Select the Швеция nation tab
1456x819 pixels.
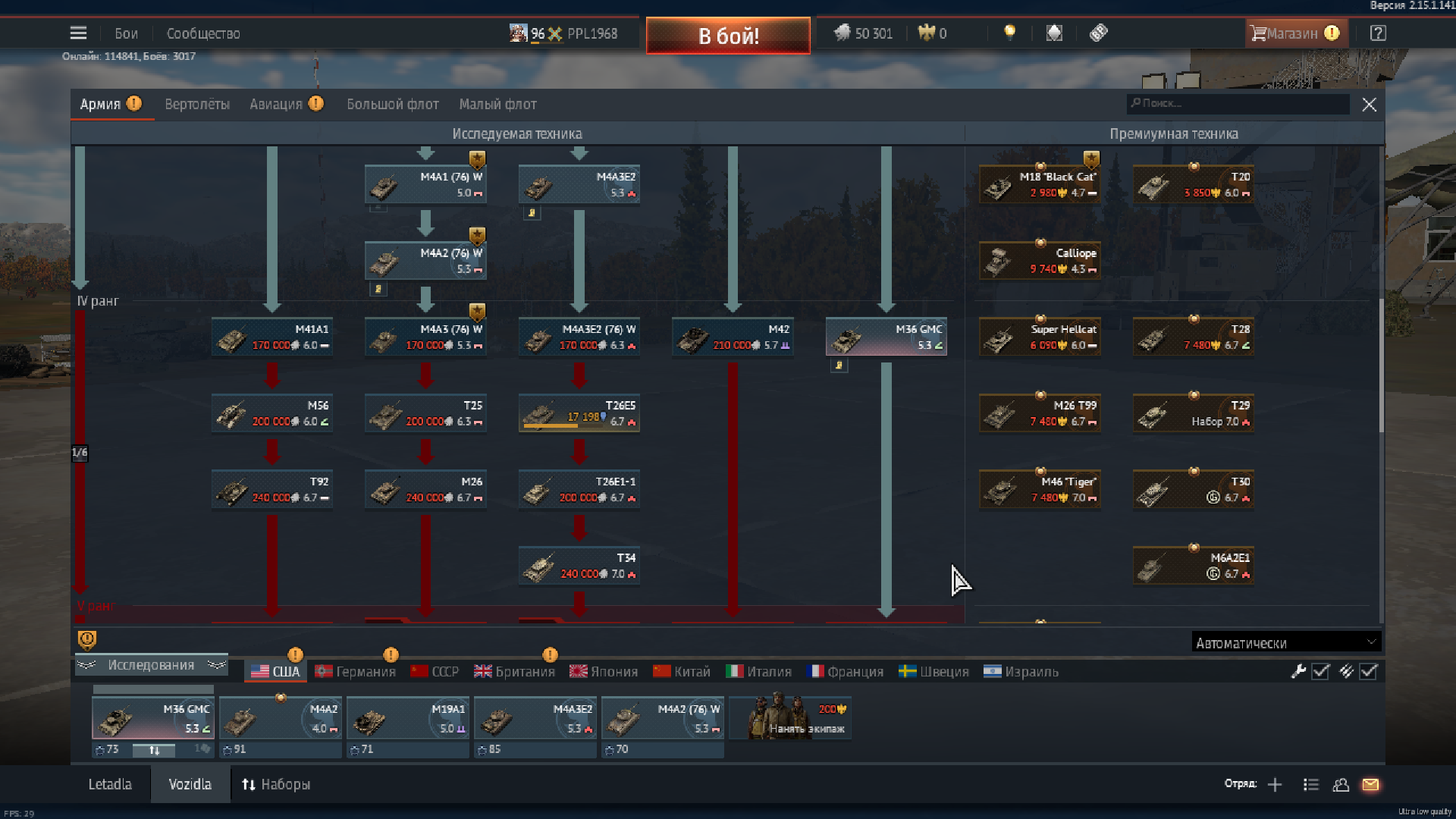pyautogui.click(x=934, y=671)
